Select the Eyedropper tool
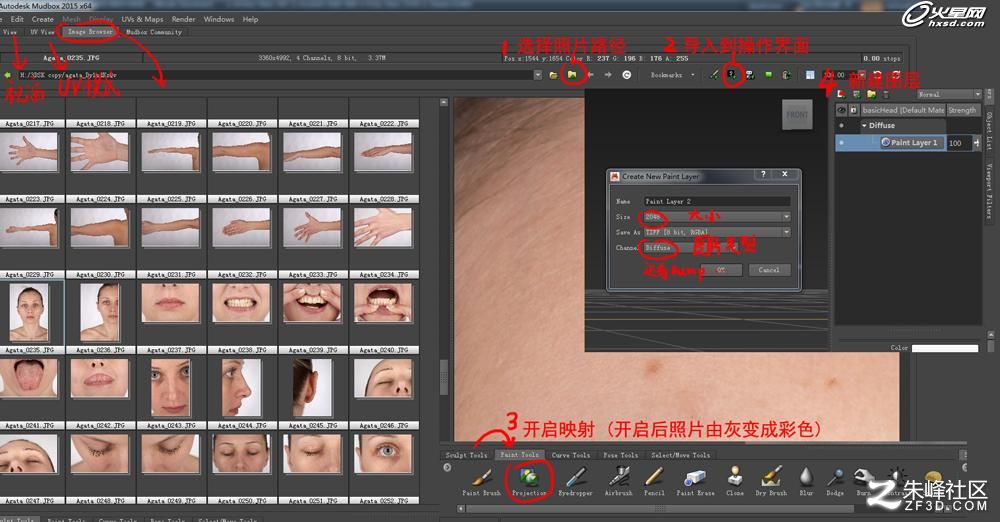 (x=575, y=482)
